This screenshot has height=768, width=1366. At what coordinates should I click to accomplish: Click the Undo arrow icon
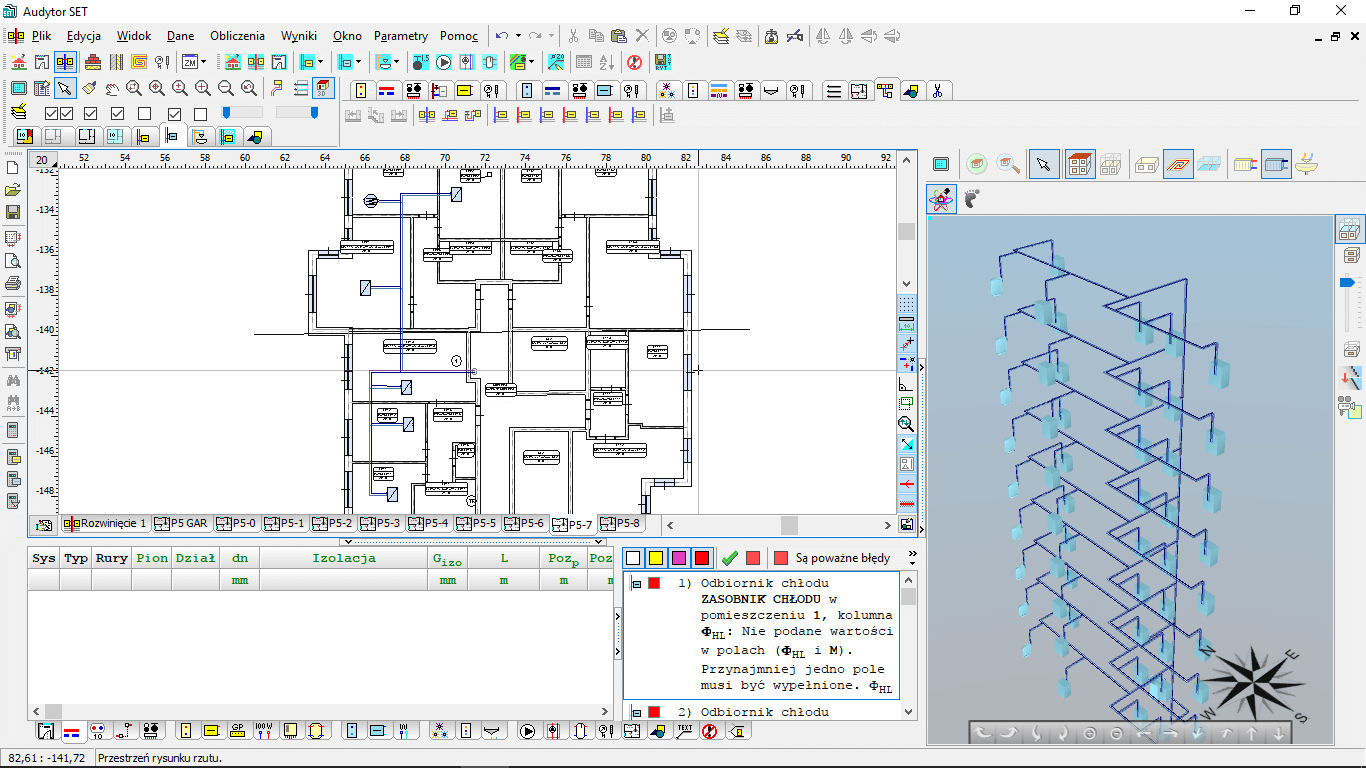[x=502, y=36]
